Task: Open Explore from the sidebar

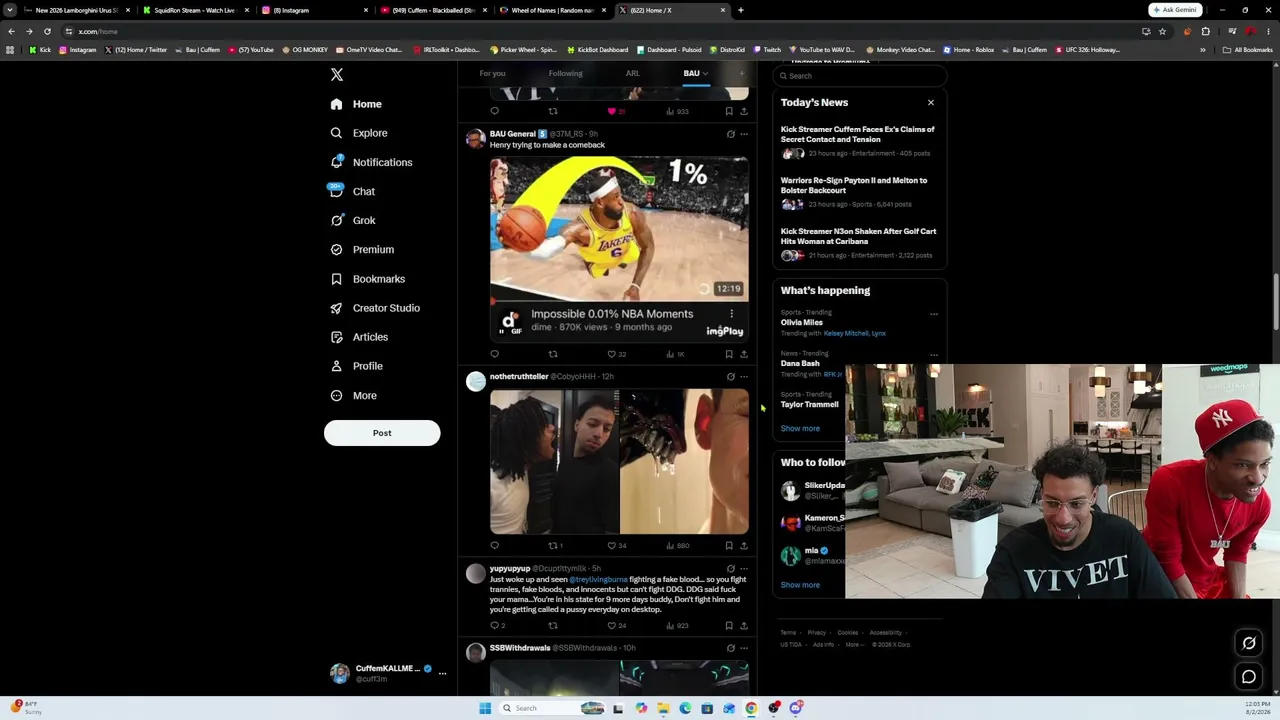Action: coord(360,133)
